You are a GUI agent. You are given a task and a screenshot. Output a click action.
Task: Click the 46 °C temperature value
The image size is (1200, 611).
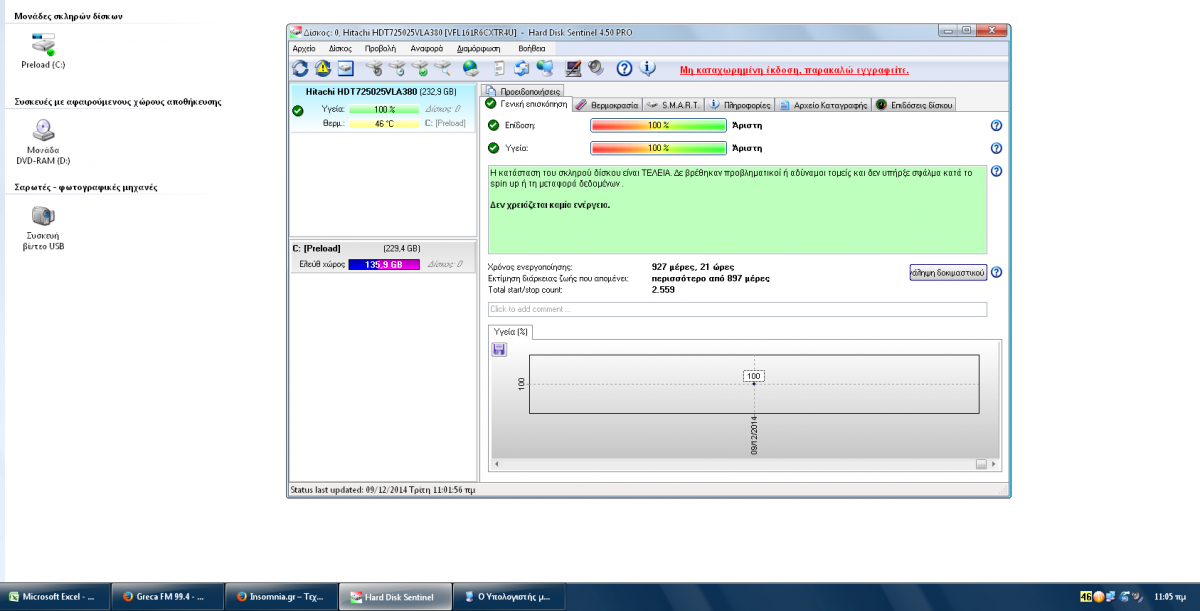(384, 123)
